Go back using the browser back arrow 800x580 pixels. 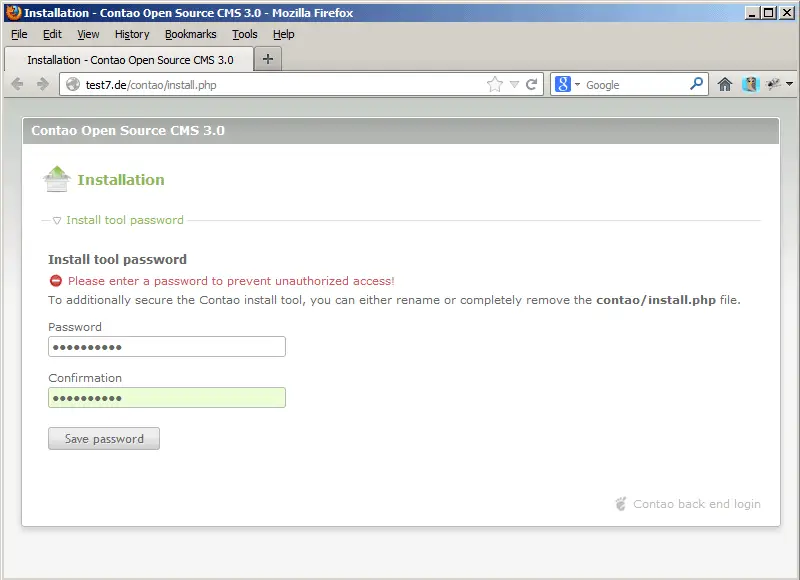click(17, 84)
